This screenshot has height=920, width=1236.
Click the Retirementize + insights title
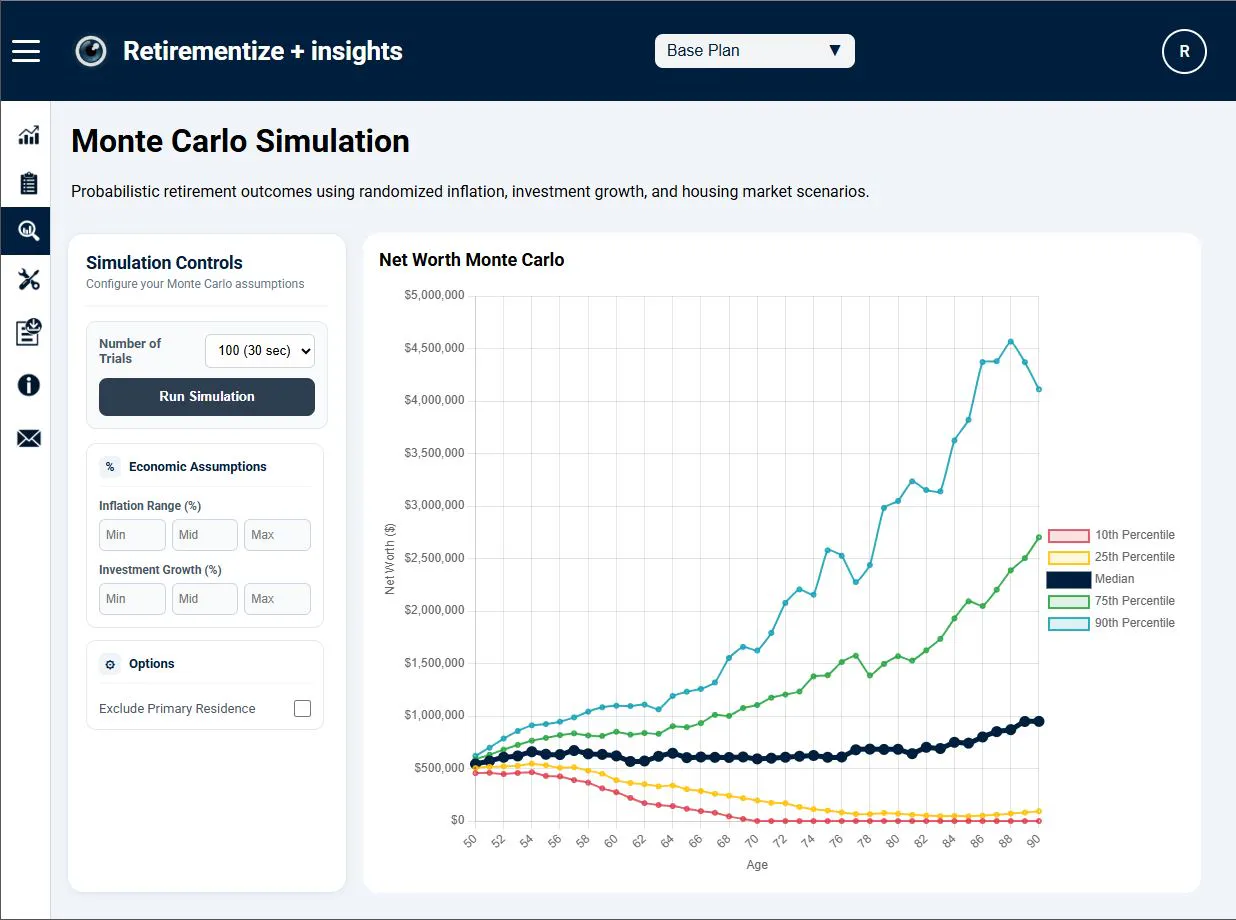(263, 51)
